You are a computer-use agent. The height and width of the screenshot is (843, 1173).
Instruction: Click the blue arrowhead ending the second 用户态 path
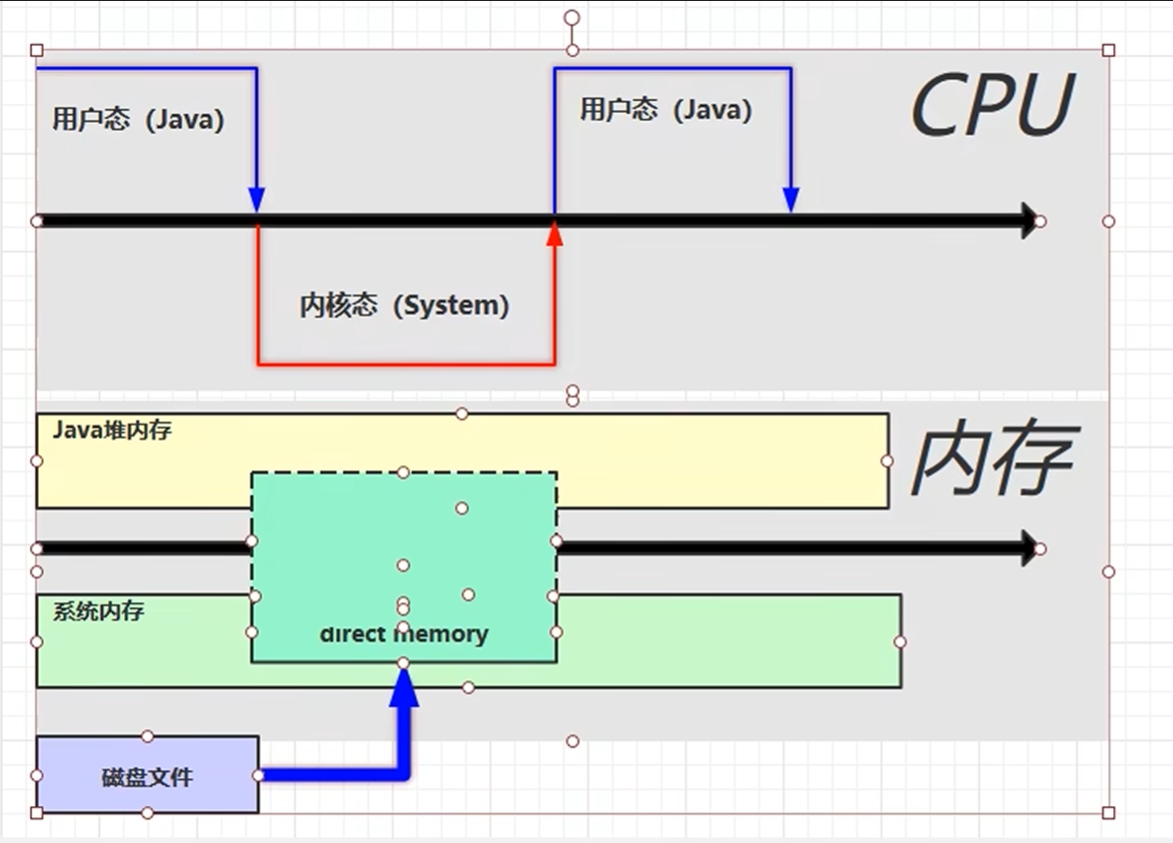pyautogui.click(x=791, y=200)
